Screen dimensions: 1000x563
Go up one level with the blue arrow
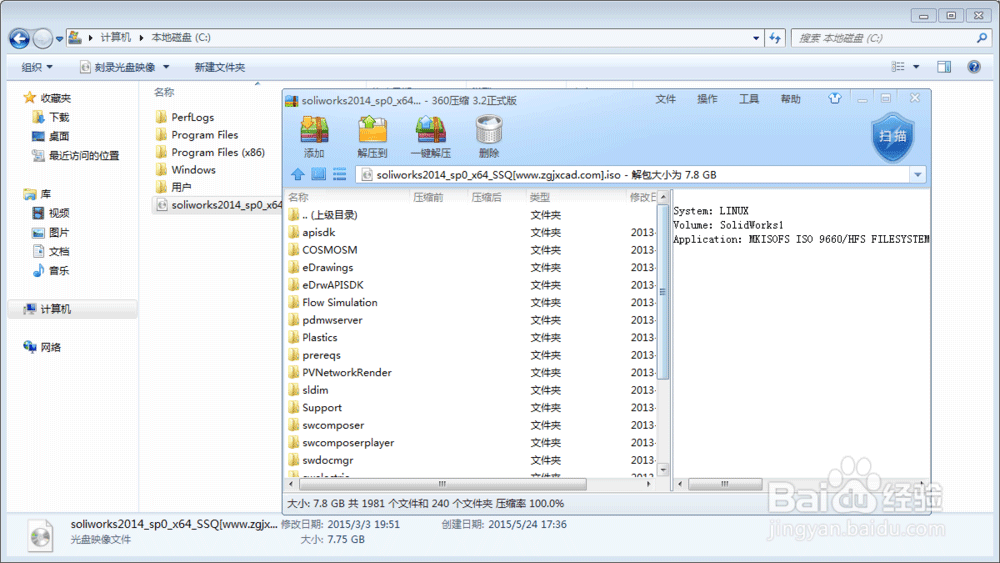point(298,174)
